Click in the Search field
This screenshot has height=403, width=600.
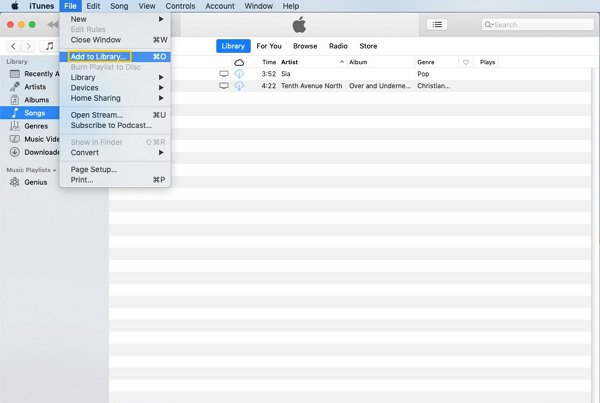(538, 25)
